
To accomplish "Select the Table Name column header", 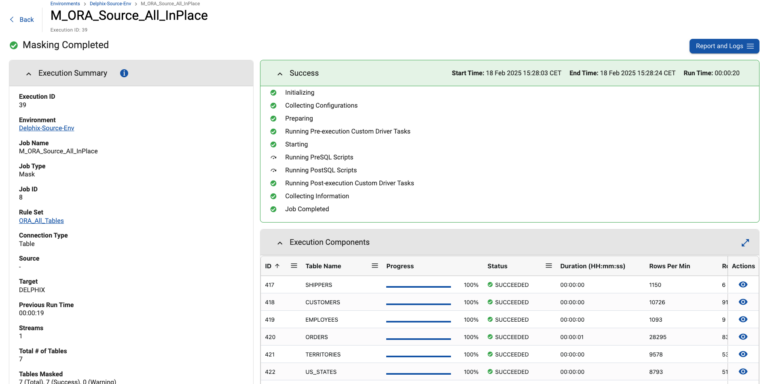I will pyautogui.click(x=323, y=266).
